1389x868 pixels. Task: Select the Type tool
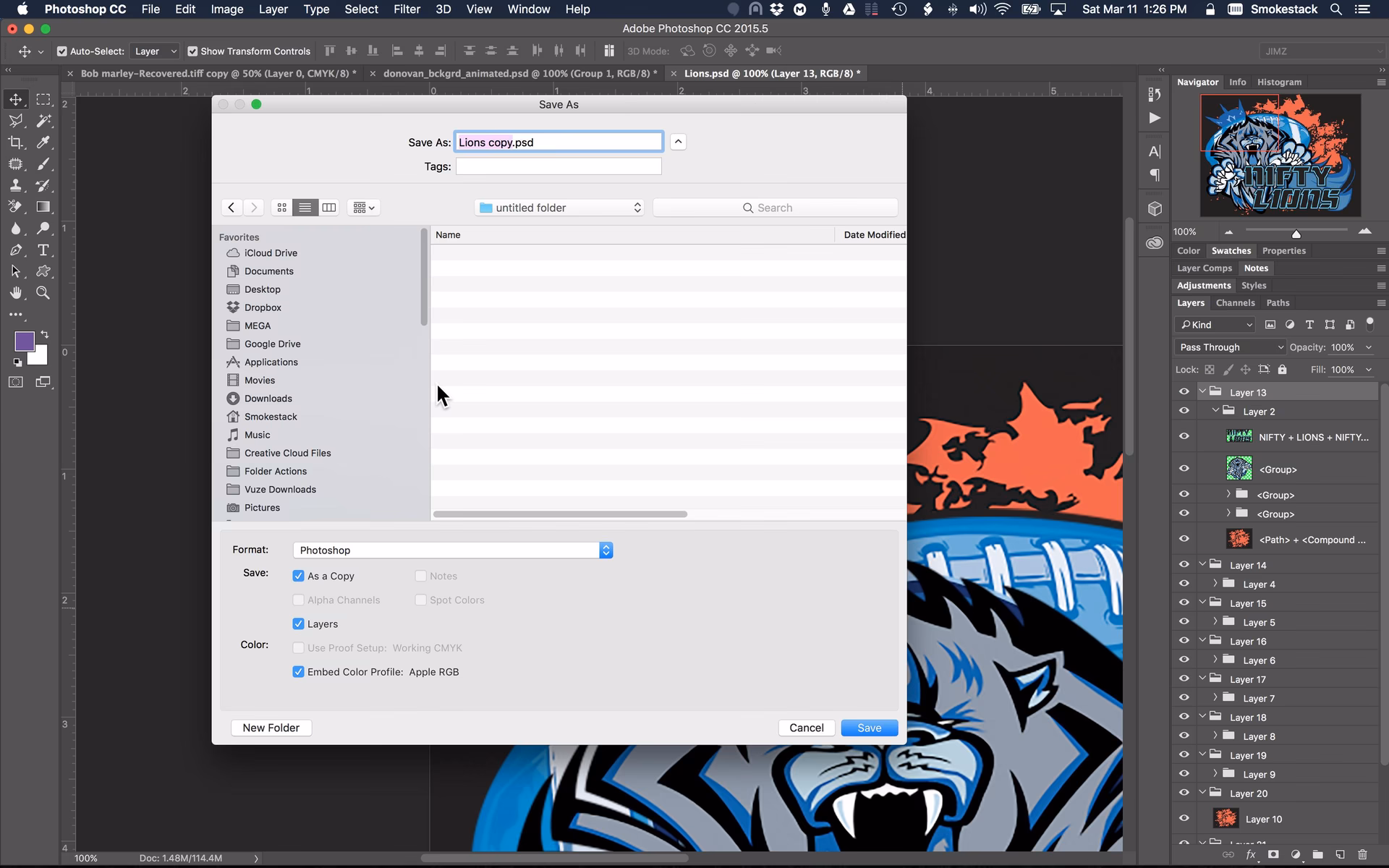43,251
